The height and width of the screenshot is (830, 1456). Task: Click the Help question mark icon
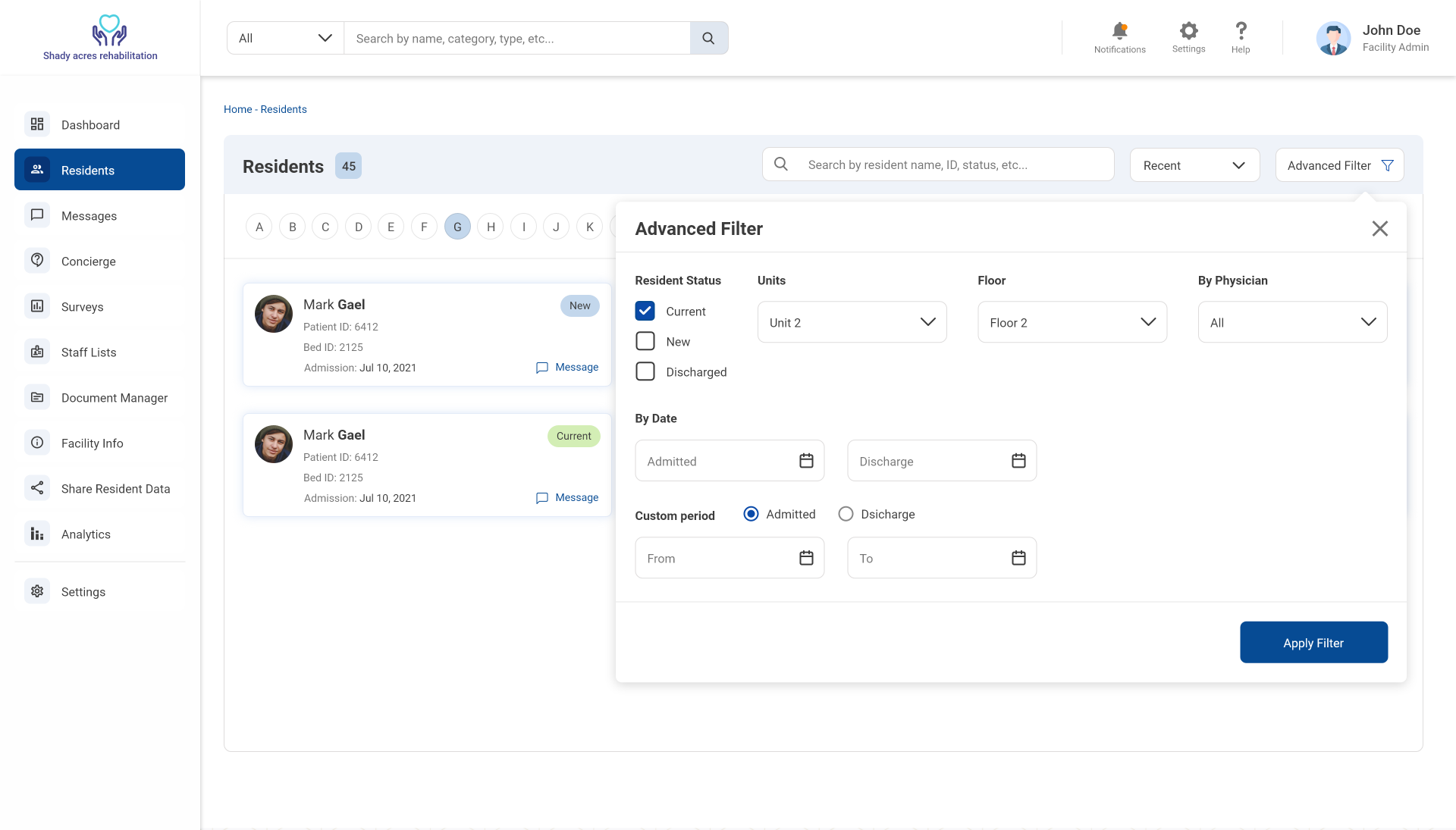pos(1241,31)
